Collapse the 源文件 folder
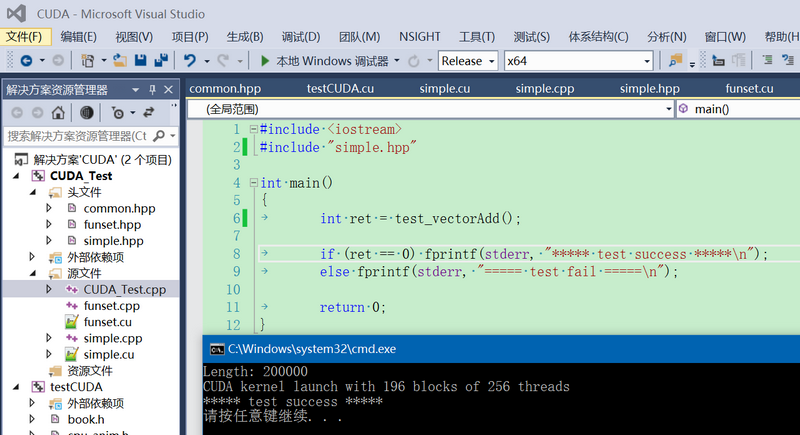Screen dimensions: 800x435 [x=33, y=273]
